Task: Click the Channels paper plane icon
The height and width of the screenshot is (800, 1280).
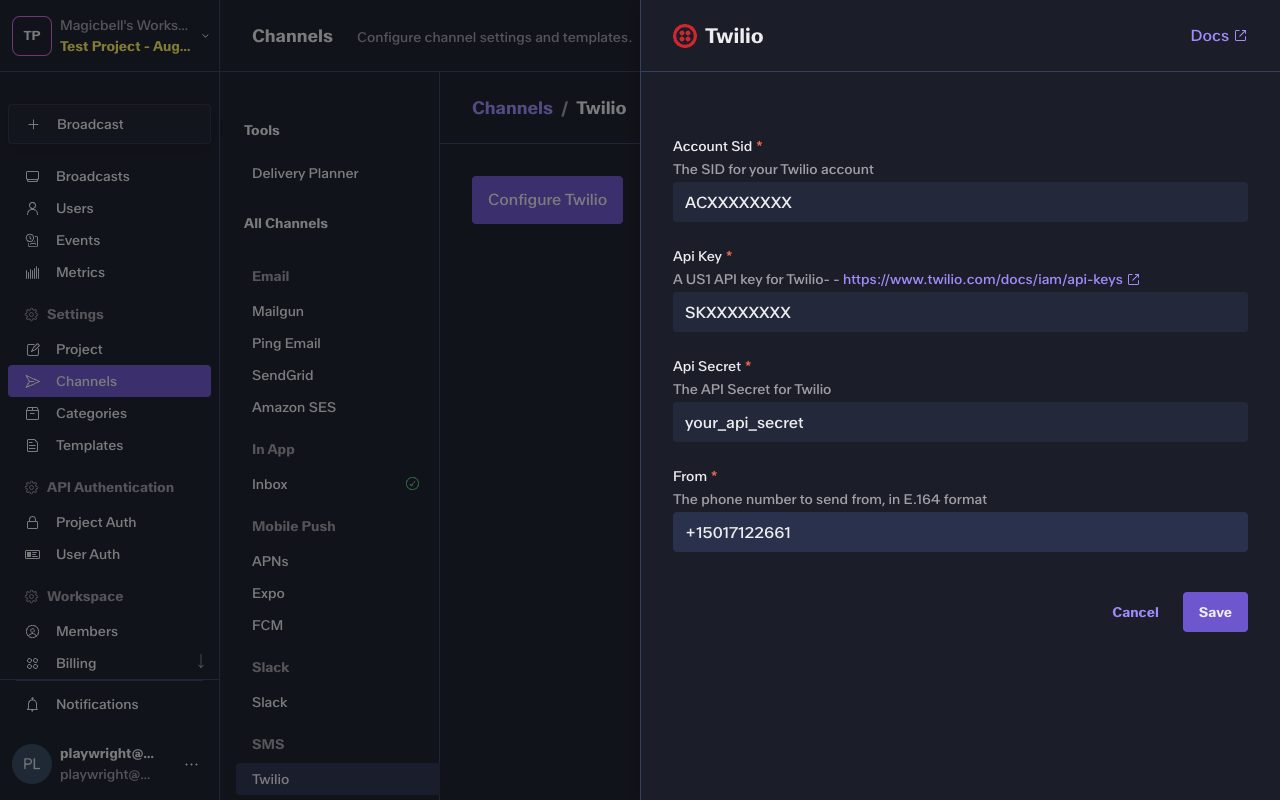Action: tap(32, 381)
